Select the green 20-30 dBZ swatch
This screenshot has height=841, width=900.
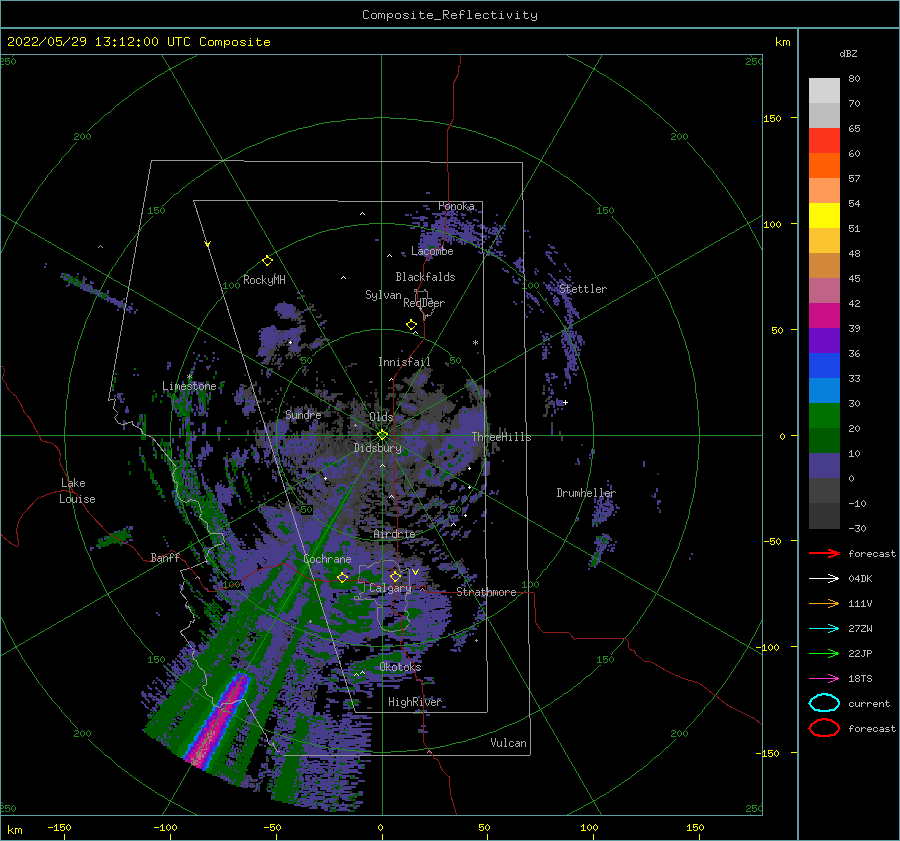[824, 416]
